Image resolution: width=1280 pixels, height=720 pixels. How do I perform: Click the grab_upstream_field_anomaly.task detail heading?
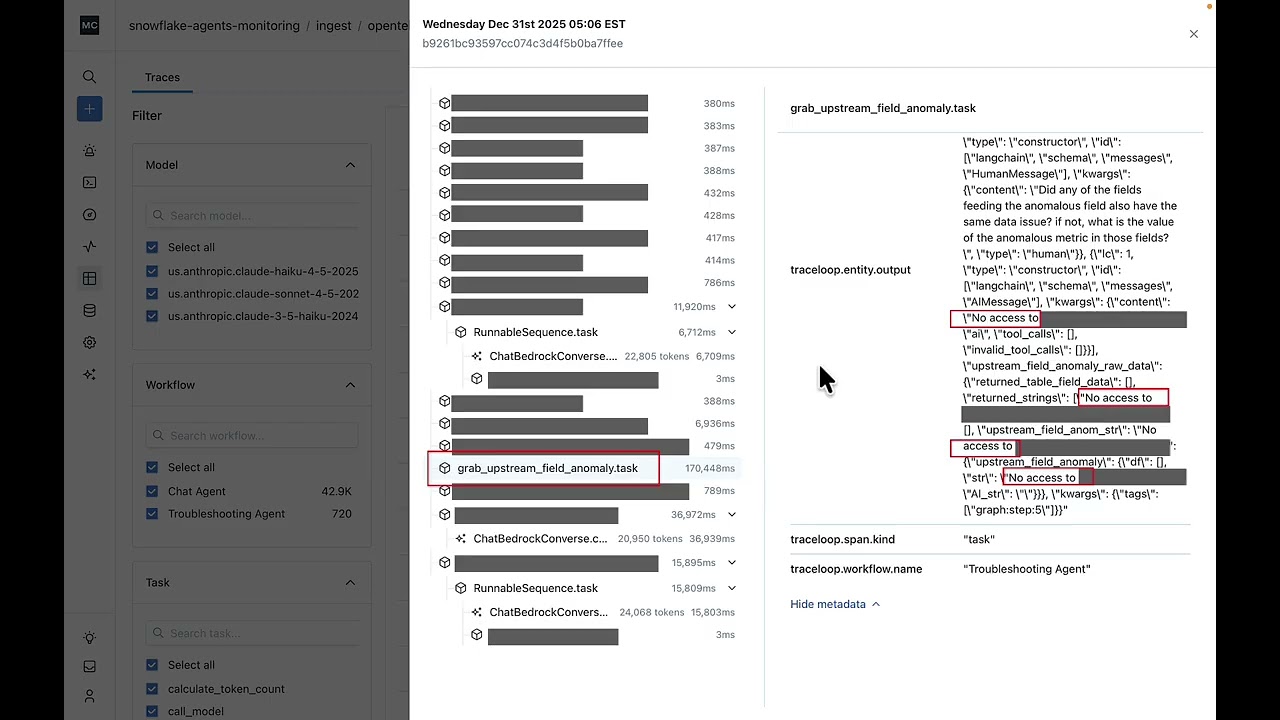pyautogui.click(x=883, y=108)
